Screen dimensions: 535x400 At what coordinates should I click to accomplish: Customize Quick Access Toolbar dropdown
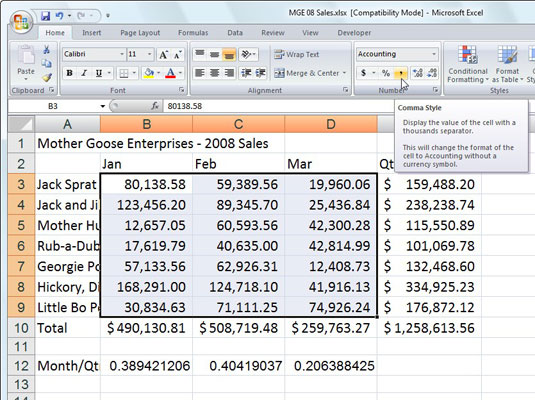[x=108, y=16]
